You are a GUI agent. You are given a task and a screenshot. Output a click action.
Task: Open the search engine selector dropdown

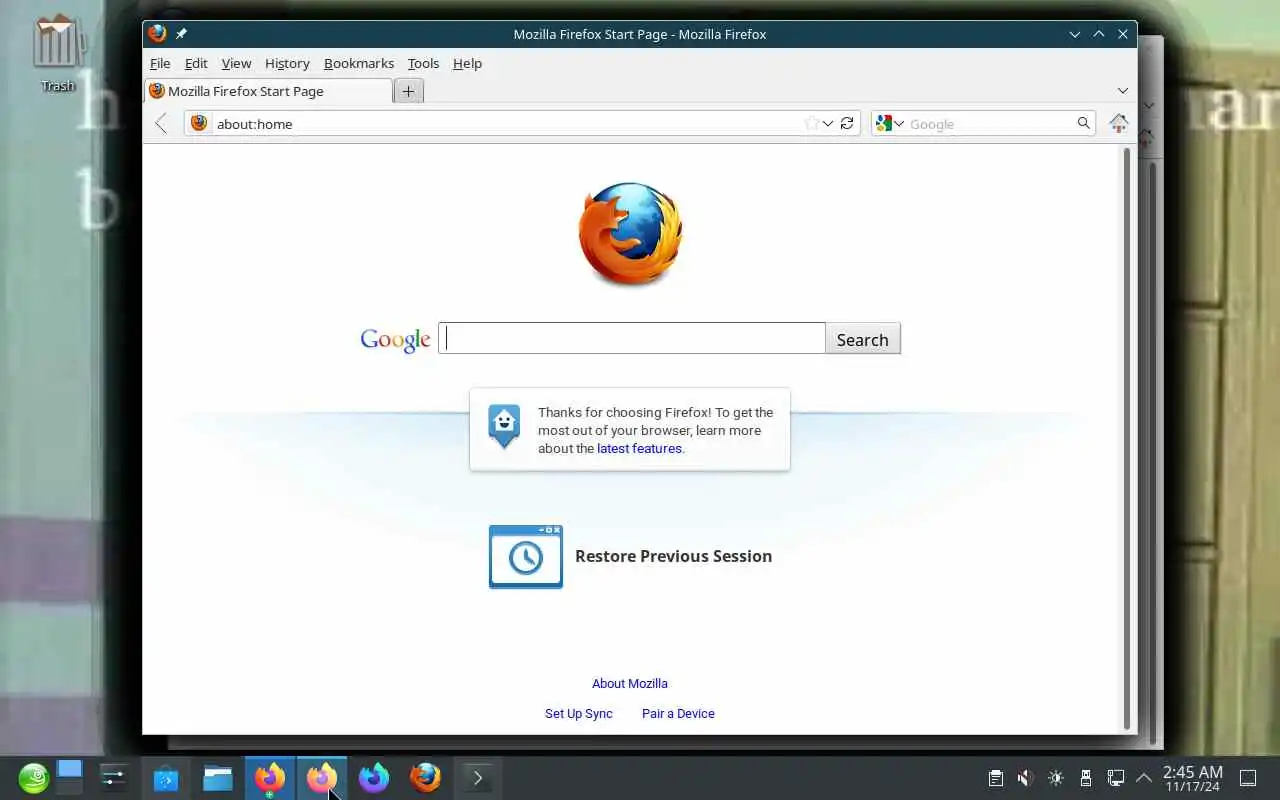pyautogui.click(x=889, y=123)
